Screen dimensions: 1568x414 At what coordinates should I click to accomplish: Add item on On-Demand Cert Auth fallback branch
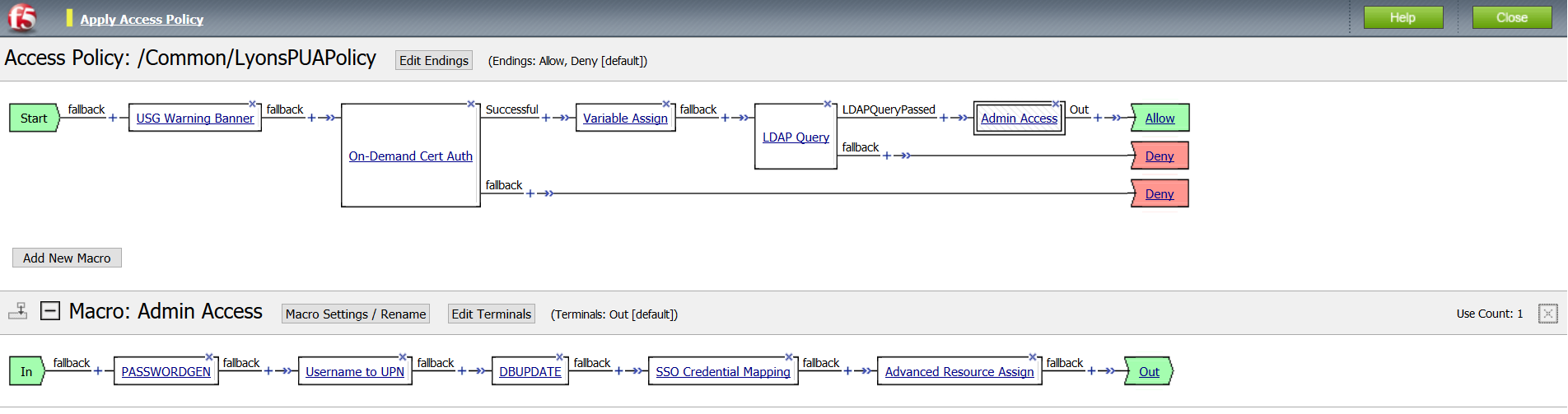tap(530, 193)
